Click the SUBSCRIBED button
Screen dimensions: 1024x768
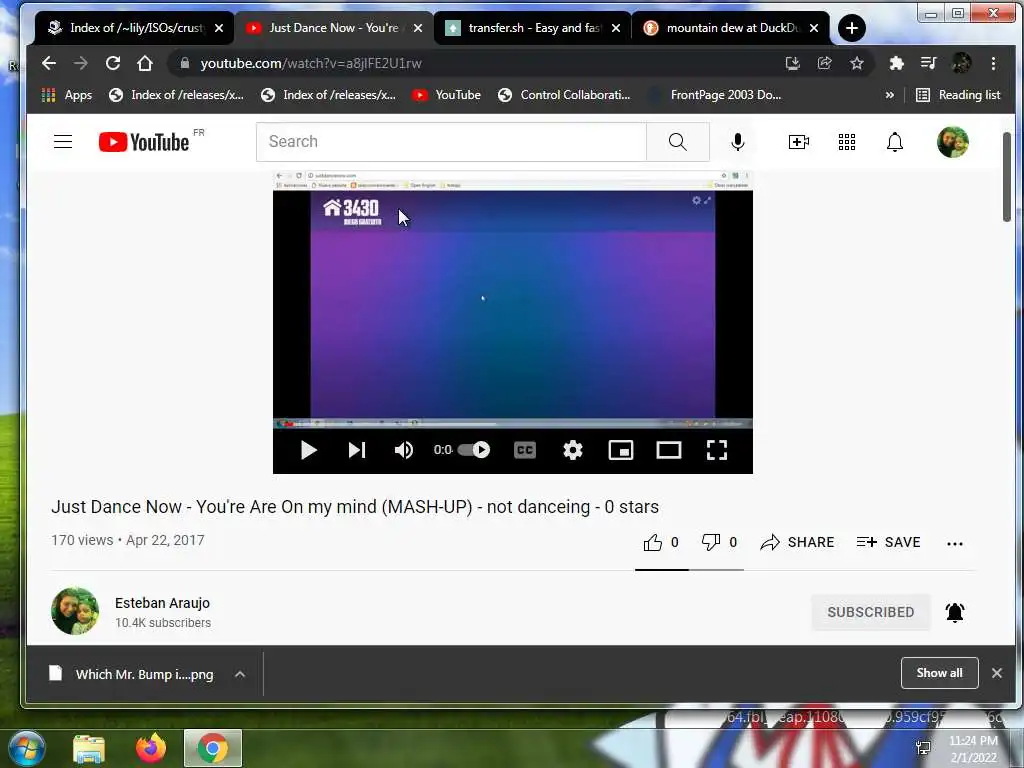pos(871,613)
